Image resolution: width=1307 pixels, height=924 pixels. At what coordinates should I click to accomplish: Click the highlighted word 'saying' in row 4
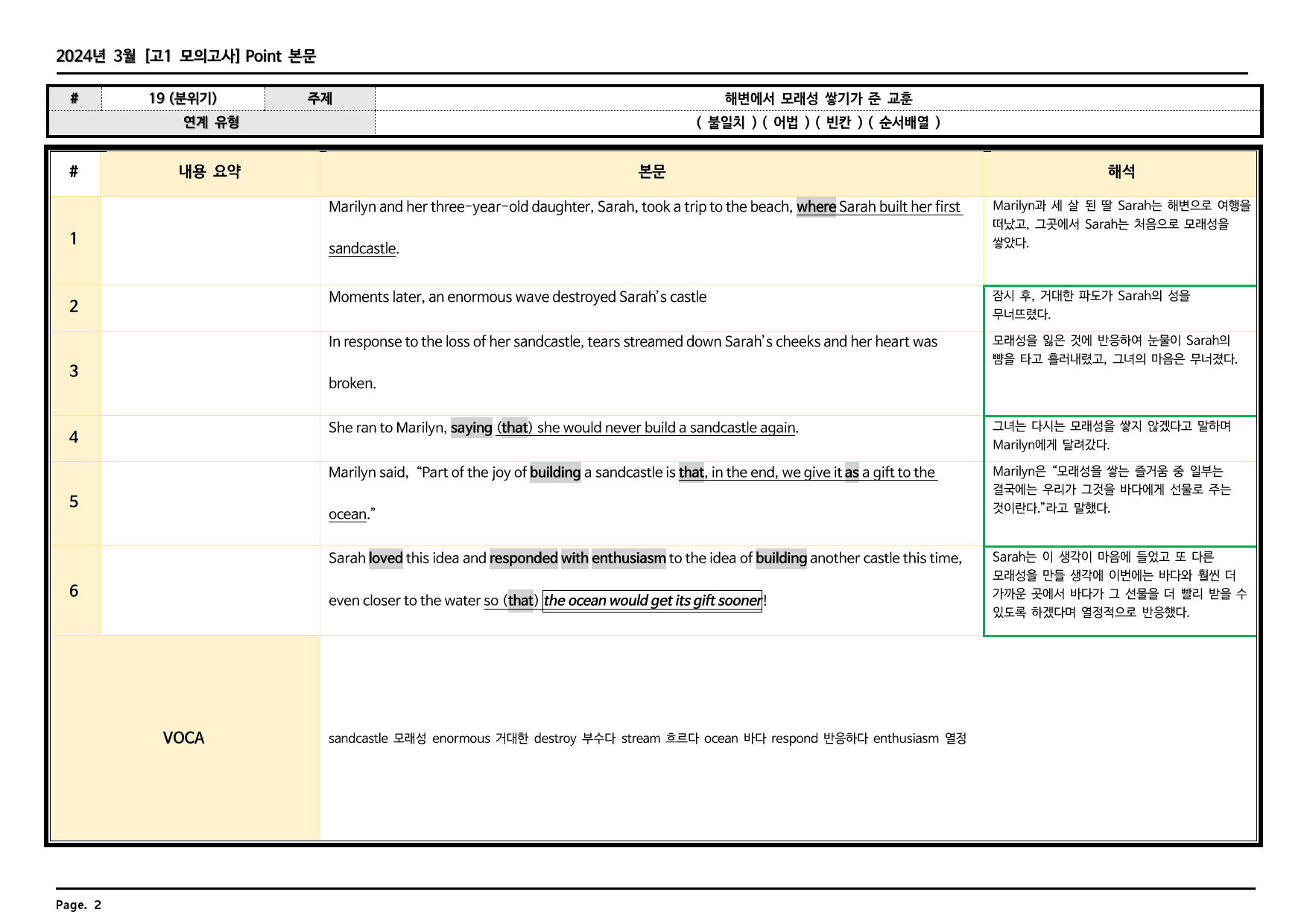point(471,428)
